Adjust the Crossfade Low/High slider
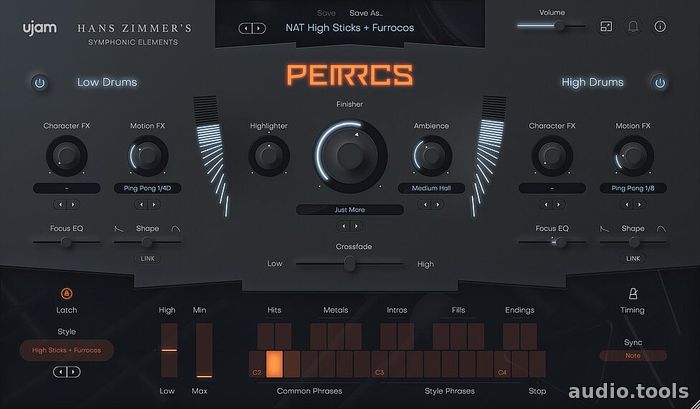700x409 pixels. pyautogui.click(x=350, y=263)
